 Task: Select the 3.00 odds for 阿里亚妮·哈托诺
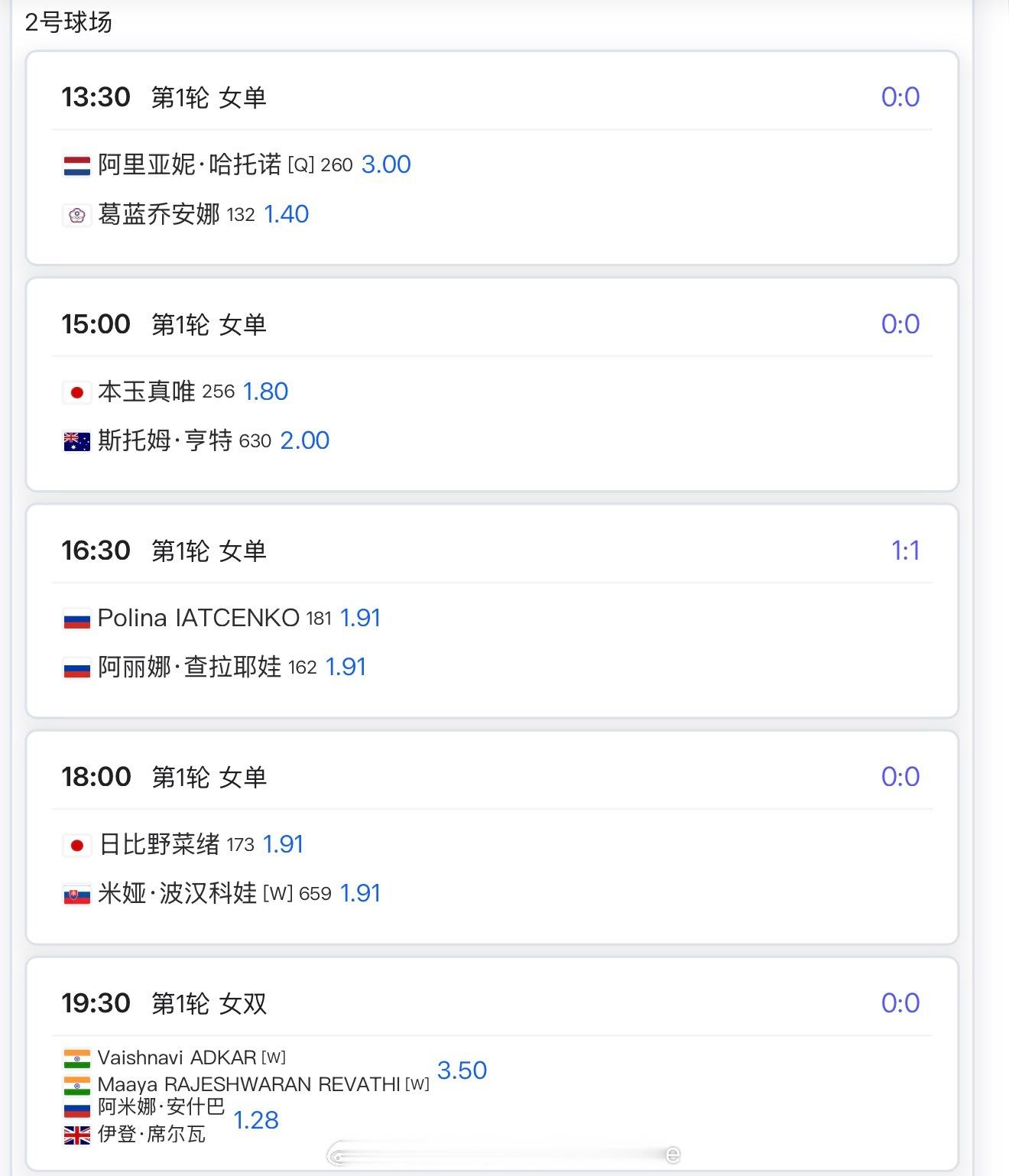click(x=386, y=164)
